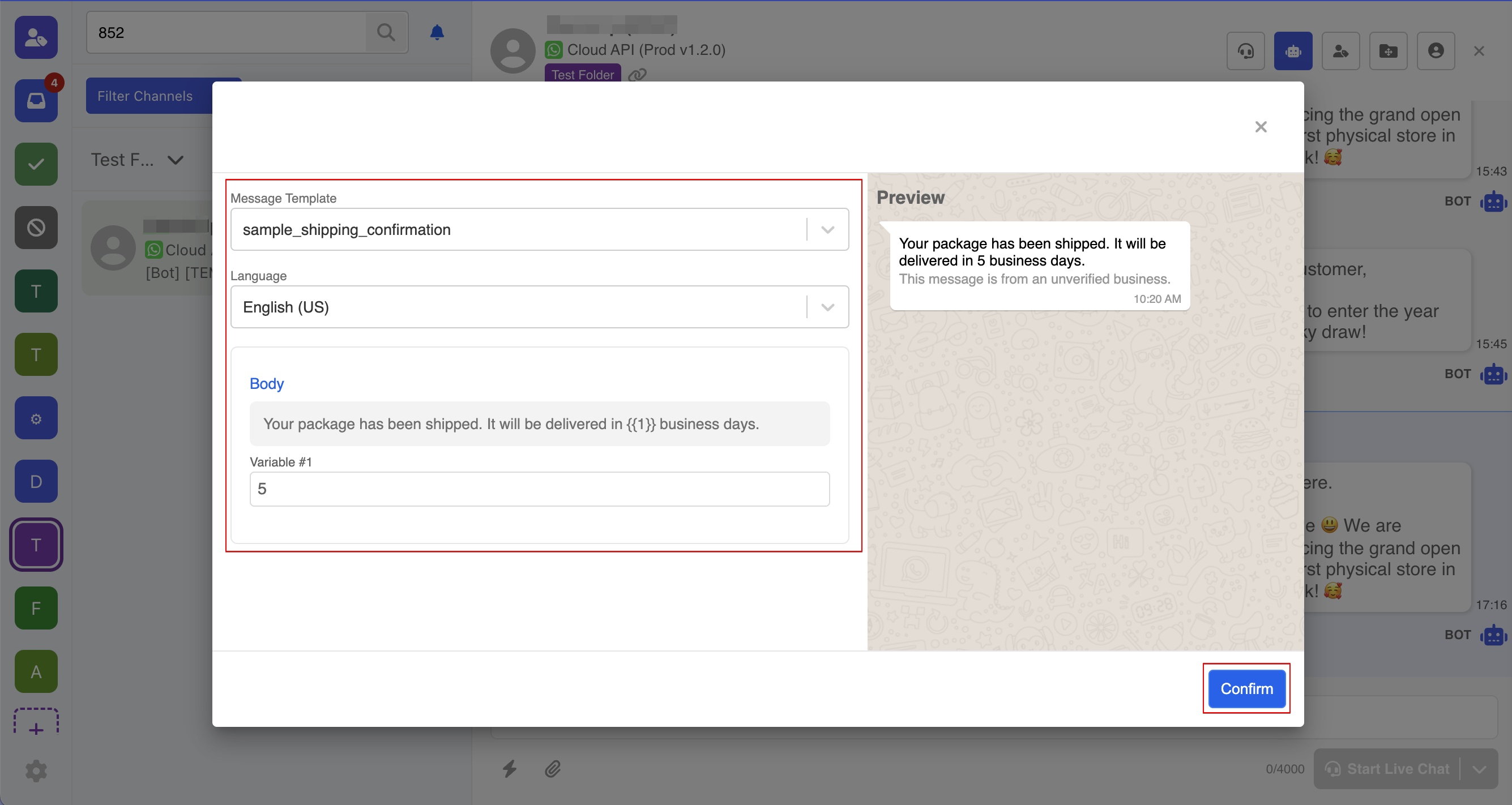Open the inbox icon with badge
Image resolution: width=1512 pixels, height=805 pixels.
click(x=36, y=101)
